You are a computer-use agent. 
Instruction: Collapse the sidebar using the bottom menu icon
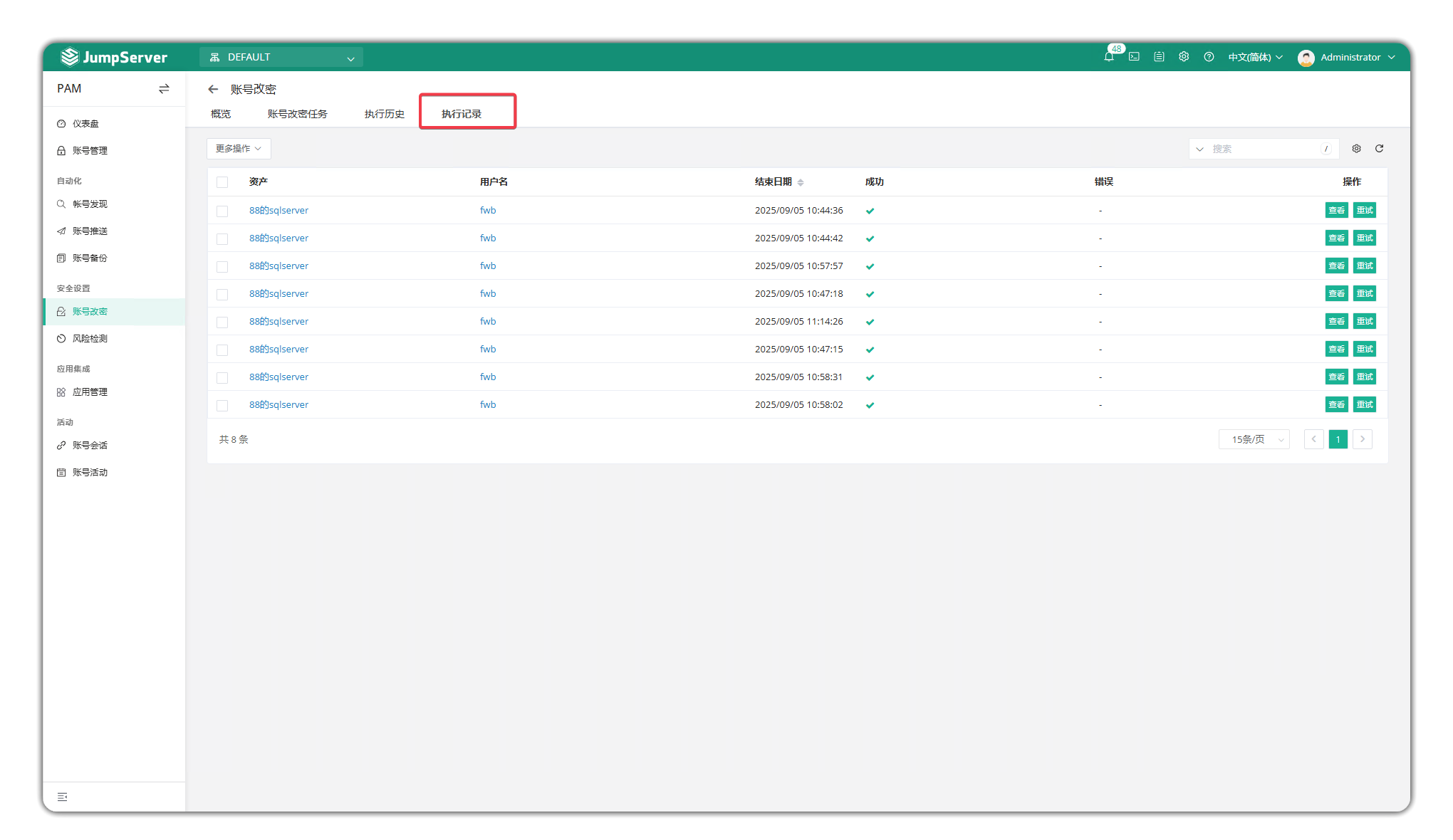[63, 797]
